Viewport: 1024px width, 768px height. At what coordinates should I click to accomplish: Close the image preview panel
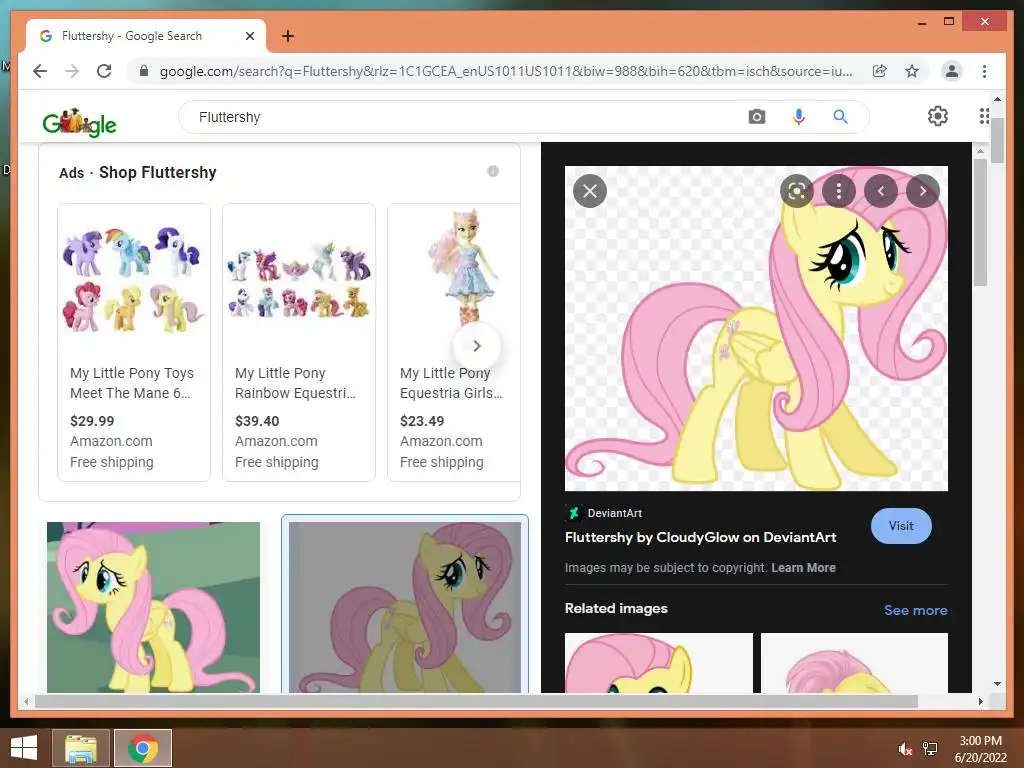(x=590, y=191)
